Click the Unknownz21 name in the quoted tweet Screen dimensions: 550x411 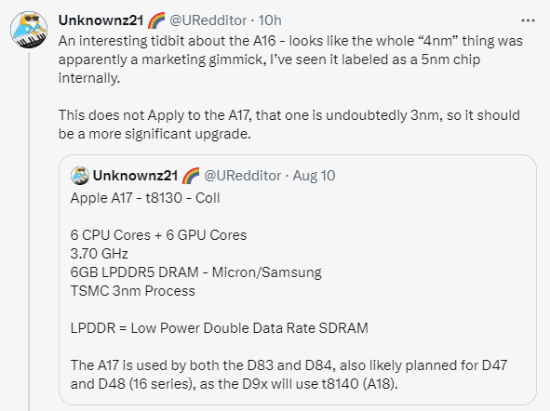click(135, 176)
